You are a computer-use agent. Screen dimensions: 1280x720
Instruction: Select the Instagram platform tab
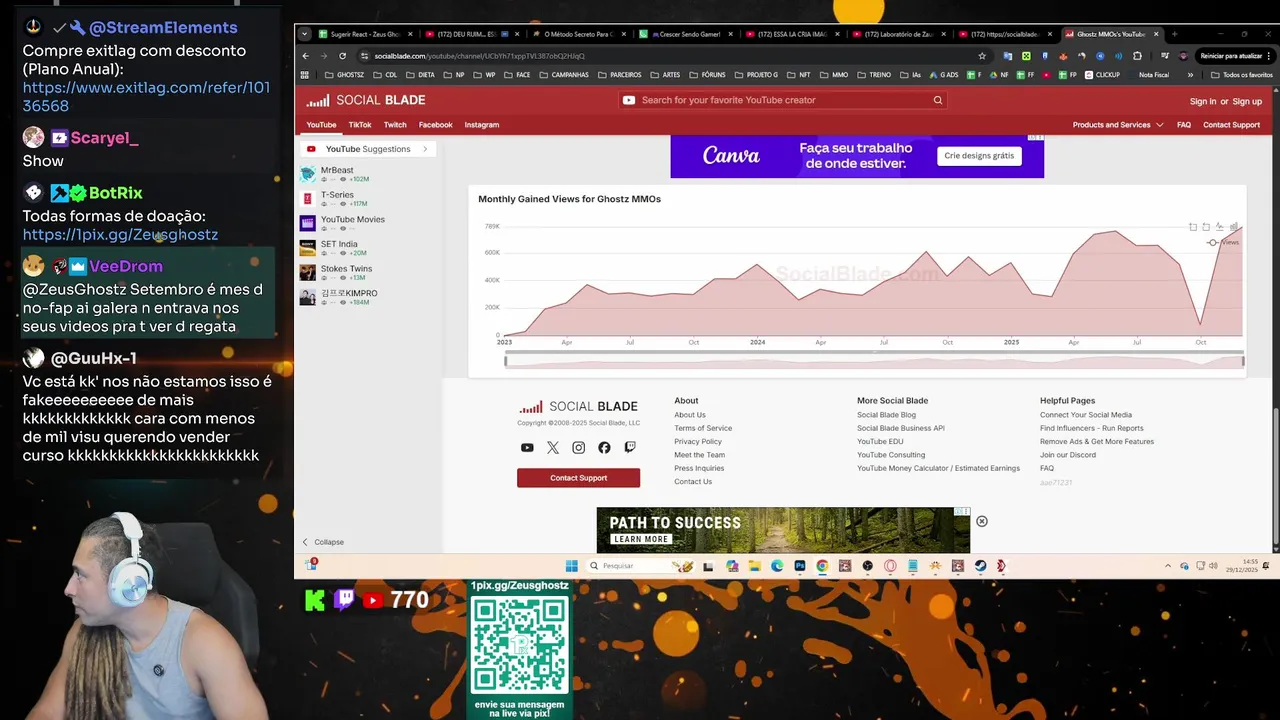(x=482, y=125)
